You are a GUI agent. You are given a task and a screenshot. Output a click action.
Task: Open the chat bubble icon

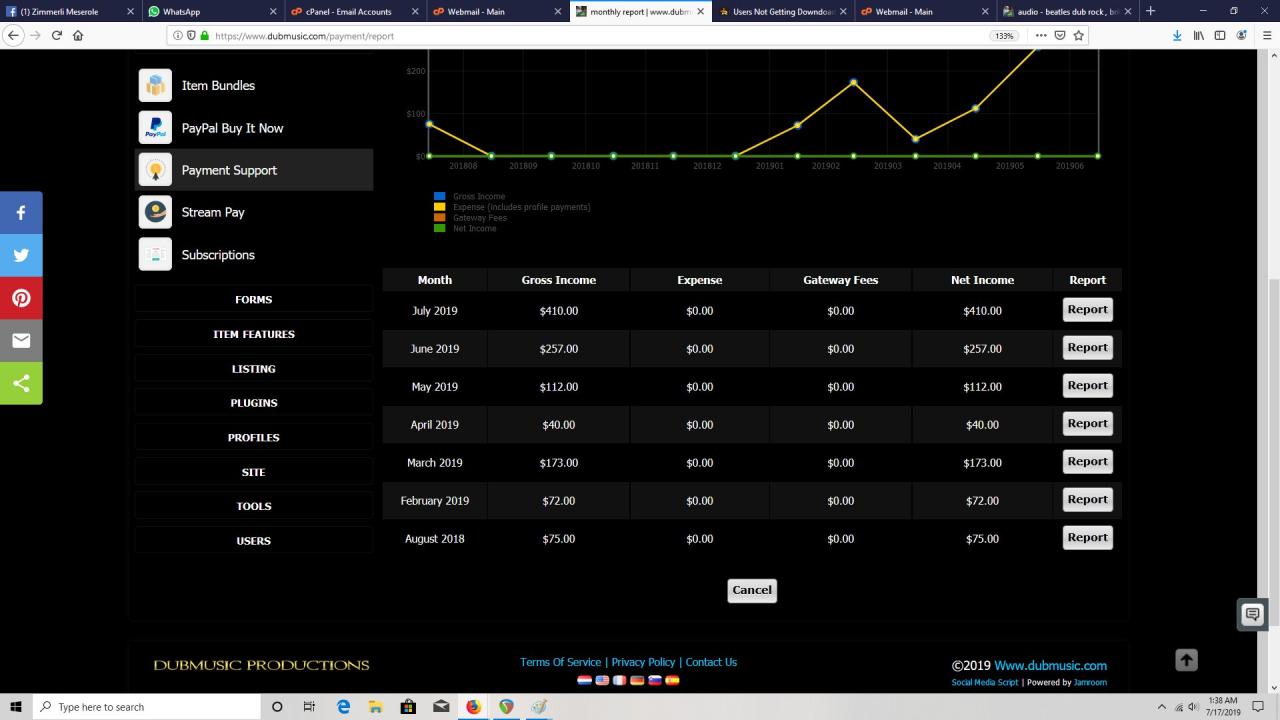pyautogui.click(x=1252, y=615)
